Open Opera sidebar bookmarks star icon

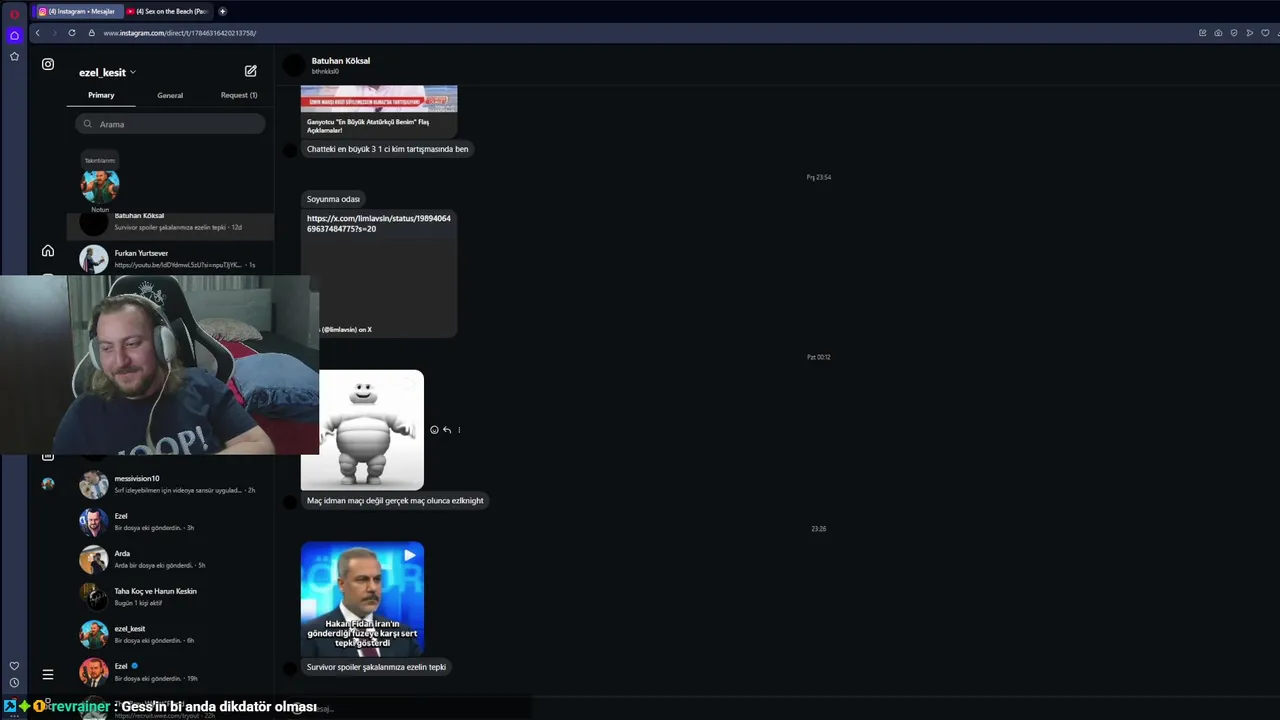pyautogui.click(x=14, y=57)
